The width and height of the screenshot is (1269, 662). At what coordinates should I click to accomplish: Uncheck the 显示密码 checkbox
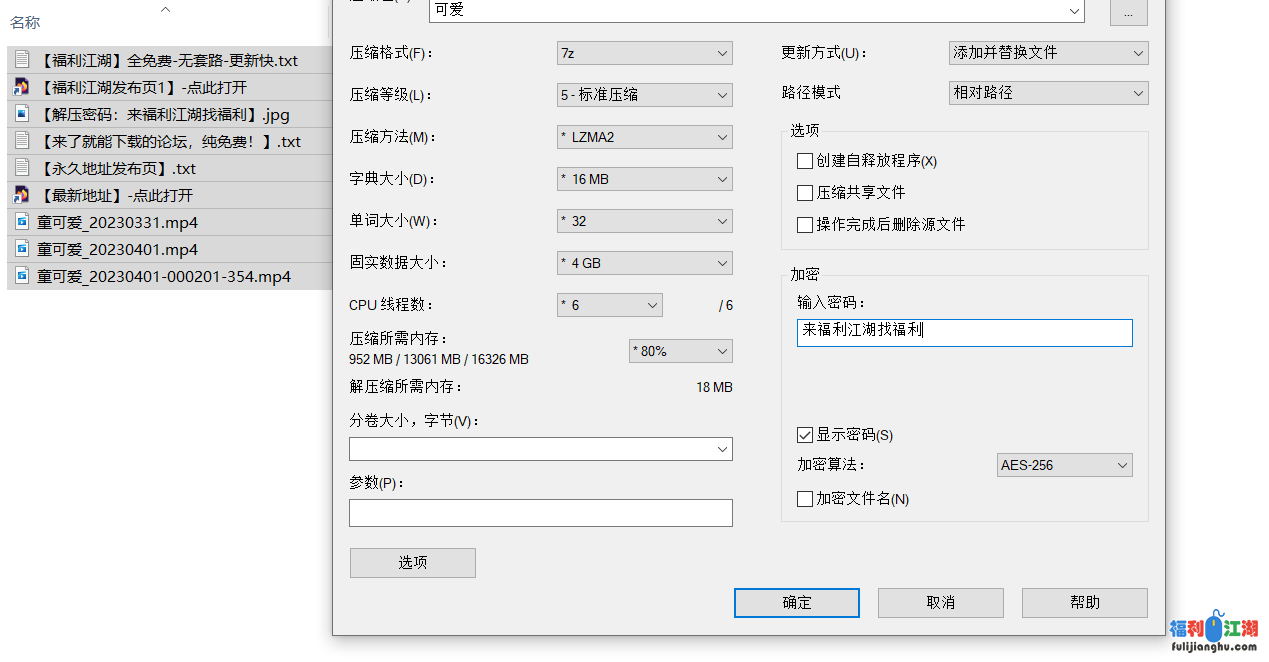(805, 435)
